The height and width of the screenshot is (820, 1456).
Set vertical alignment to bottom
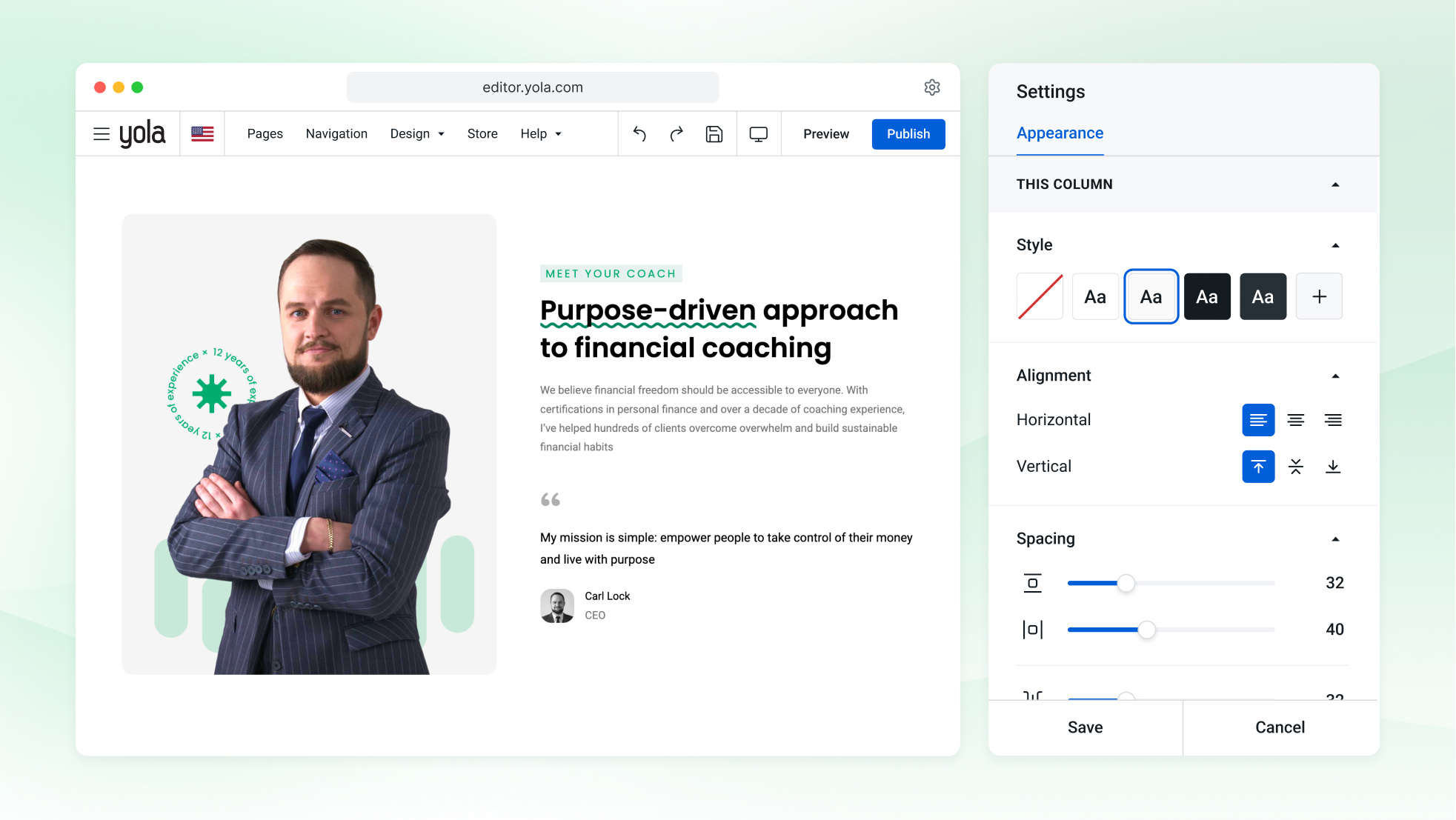(x=1333, y=467)
